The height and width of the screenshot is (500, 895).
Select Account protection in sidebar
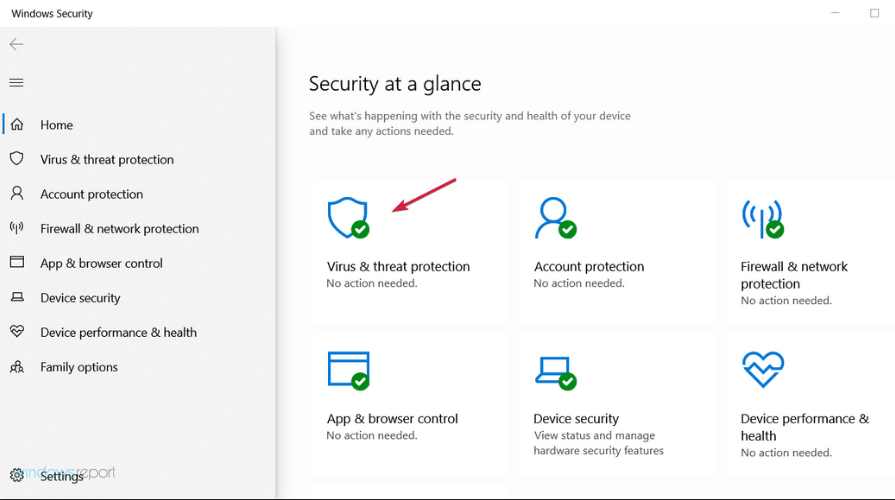91,194
